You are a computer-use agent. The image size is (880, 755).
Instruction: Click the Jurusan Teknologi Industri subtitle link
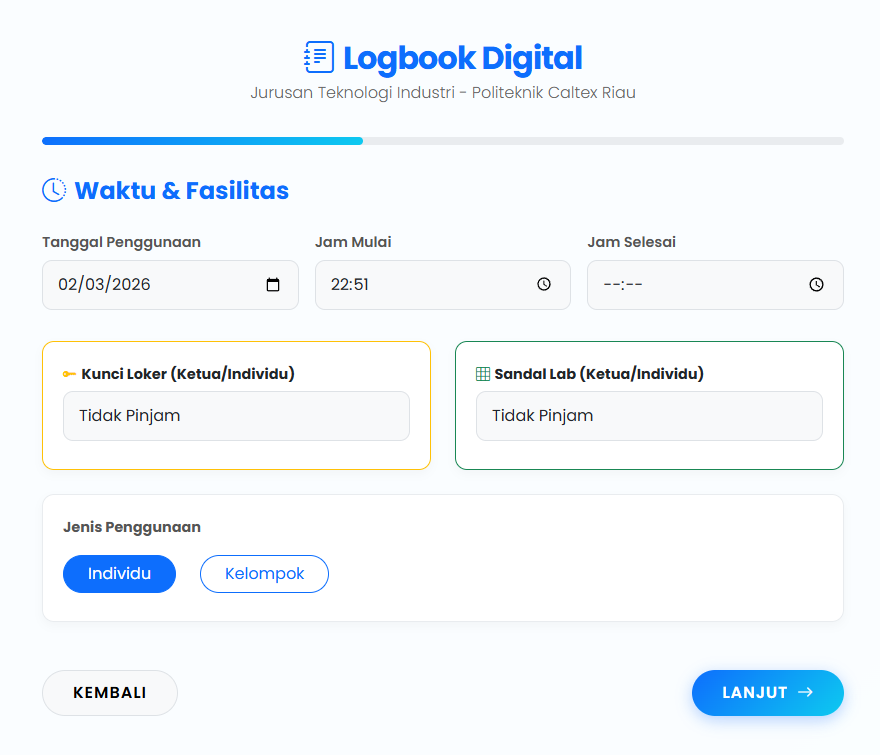(442, 92)
